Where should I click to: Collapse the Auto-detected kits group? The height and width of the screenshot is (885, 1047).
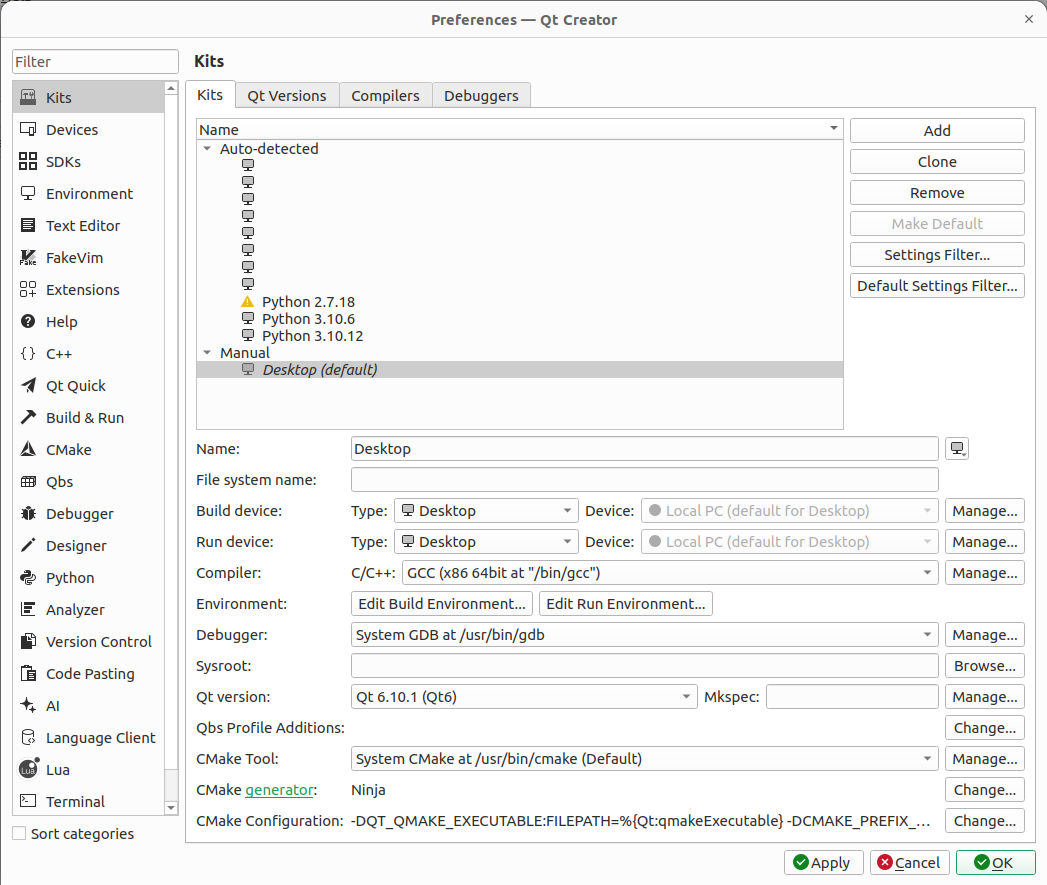click(x=207, y=149)
